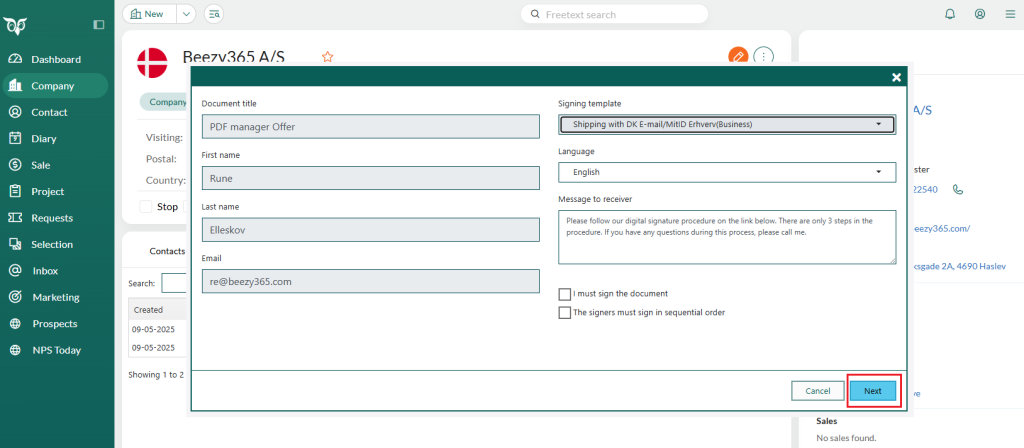Click the Diary calendar icon
Image resolution: width=1024 pixels, height=448 pixels.
click(16, 138)
